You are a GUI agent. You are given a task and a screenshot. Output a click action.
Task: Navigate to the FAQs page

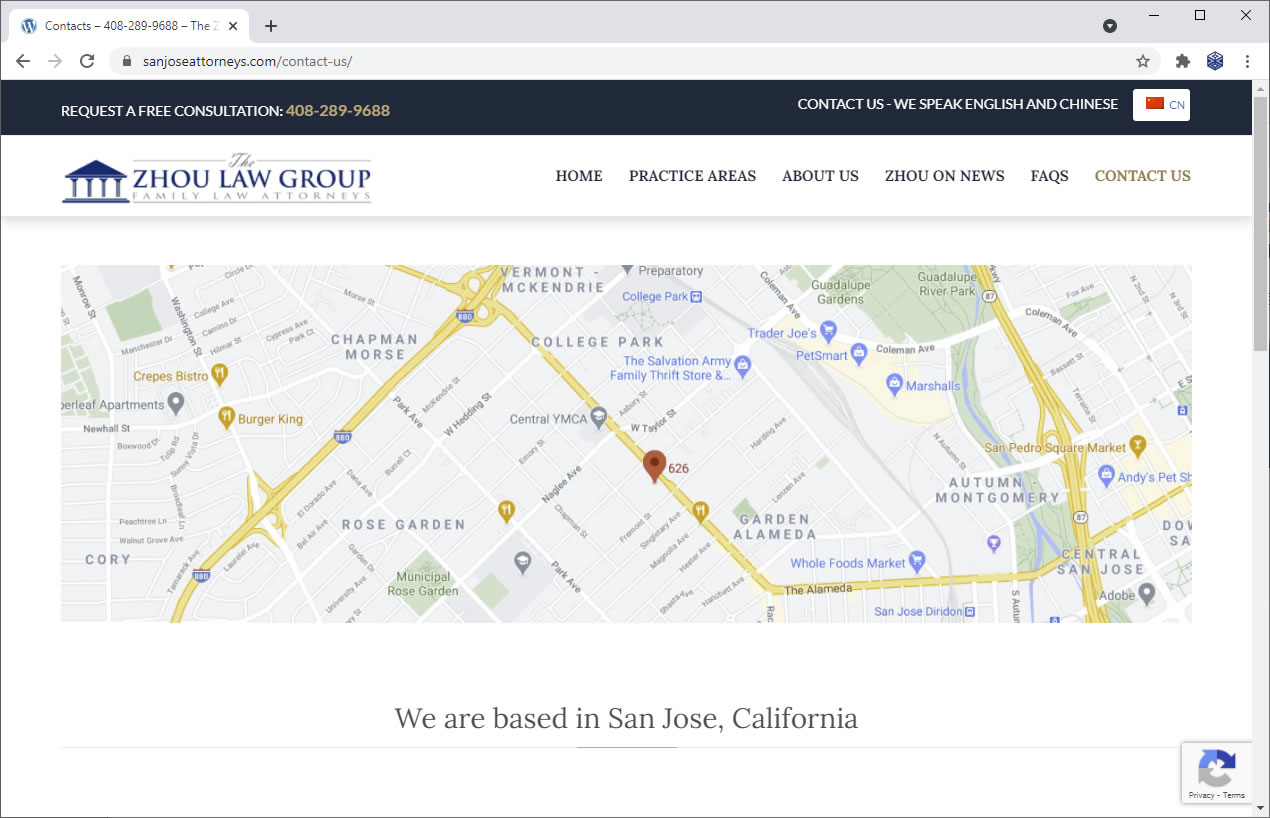click(x=1049, y=176)
